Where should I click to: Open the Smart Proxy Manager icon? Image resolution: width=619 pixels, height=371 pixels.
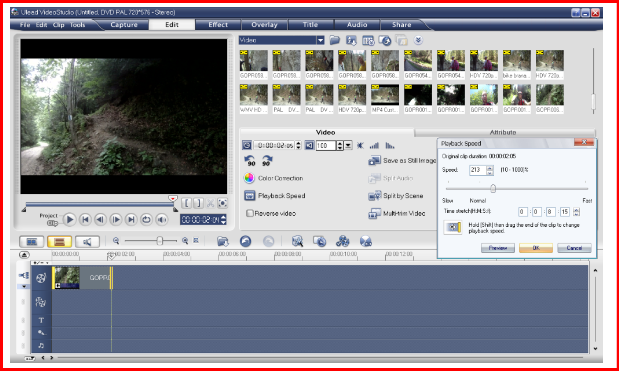pos(297,241)
